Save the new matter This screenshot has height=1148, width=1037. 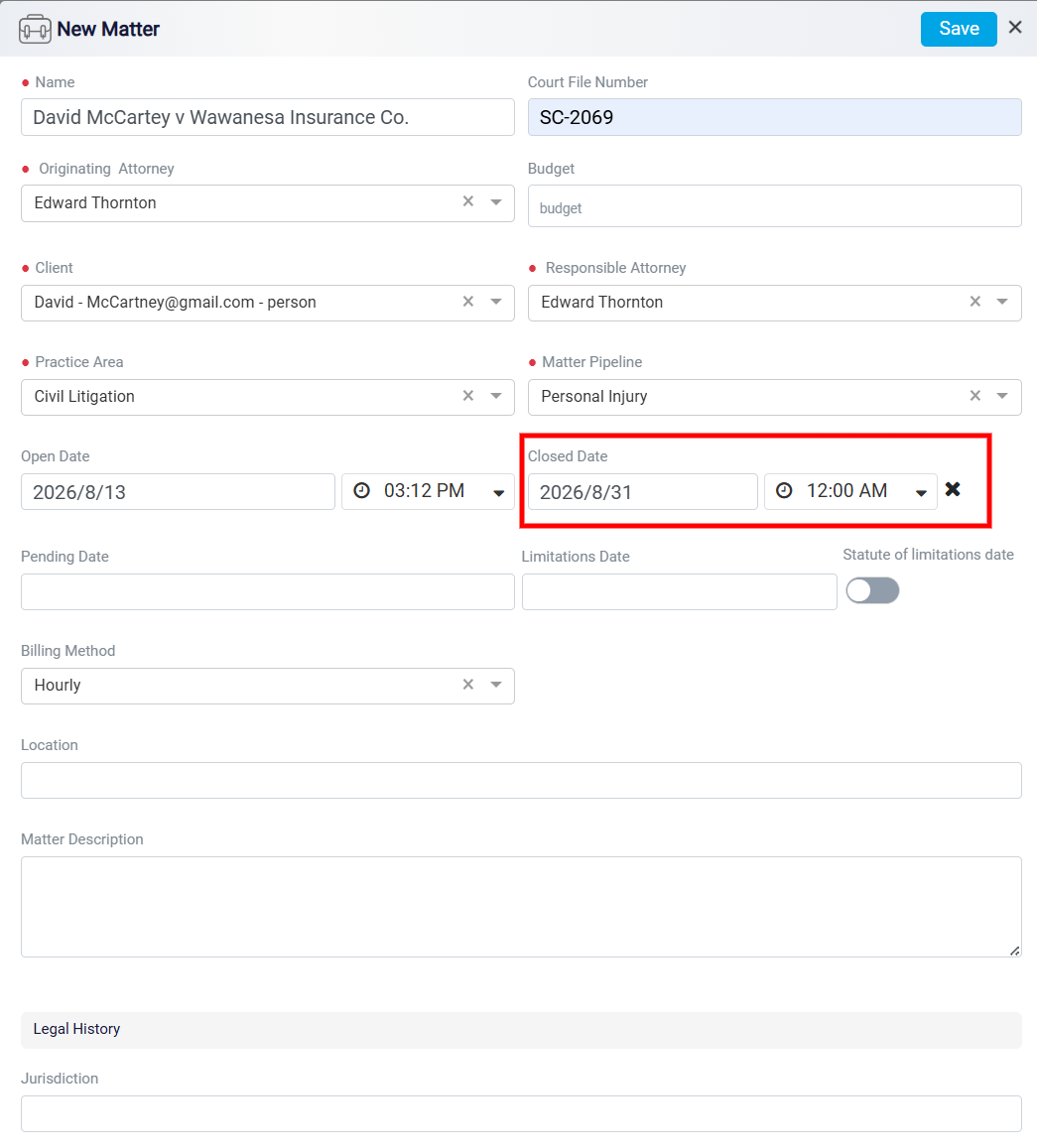(x=959, y=30)
